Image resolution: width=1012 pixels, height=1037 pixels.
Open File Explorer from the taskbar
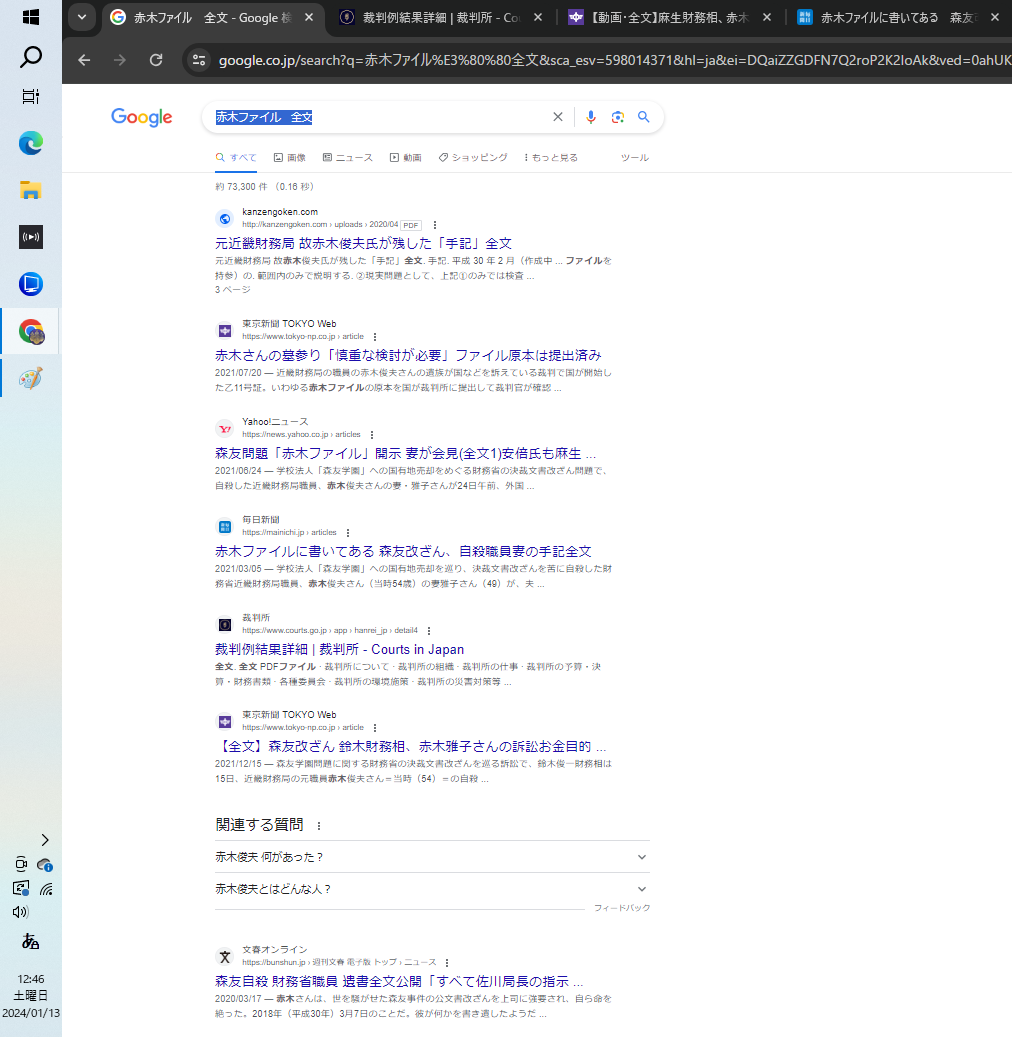[30, 190]
